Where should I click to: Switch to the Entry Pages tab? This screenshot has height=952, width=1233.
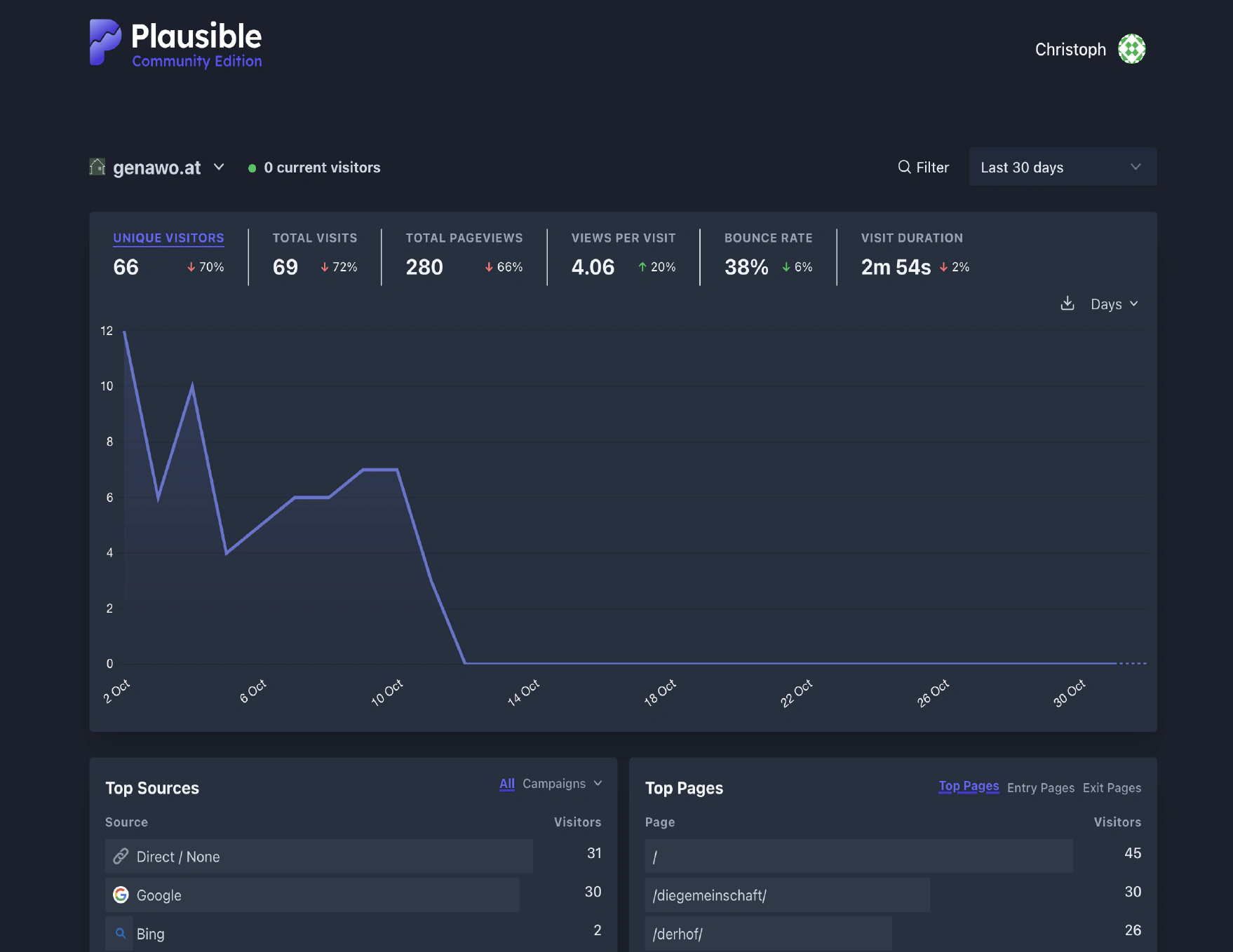(x=1040, y=787)
